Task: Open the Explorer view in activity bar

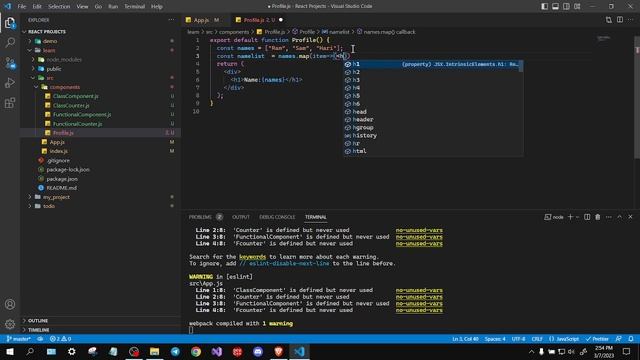Action: click(10, 23)
